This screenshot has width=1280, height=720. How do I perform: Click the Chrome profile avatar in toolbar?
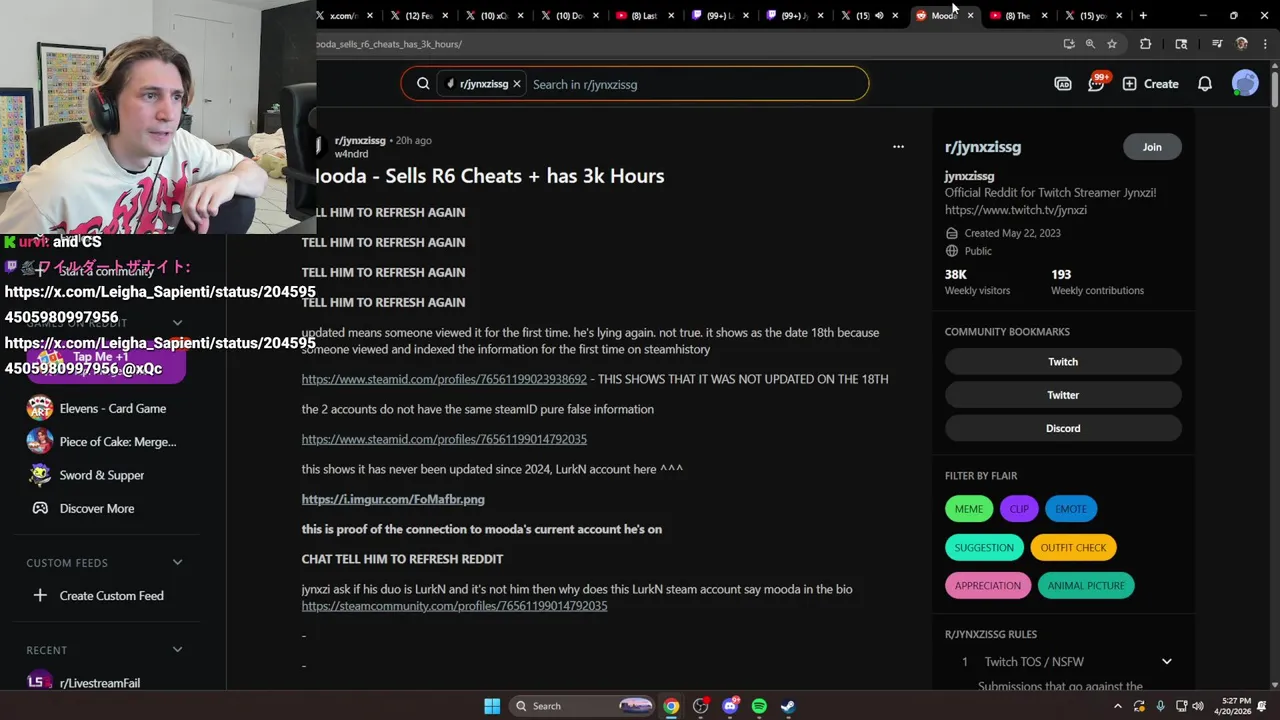(1242, 44)
